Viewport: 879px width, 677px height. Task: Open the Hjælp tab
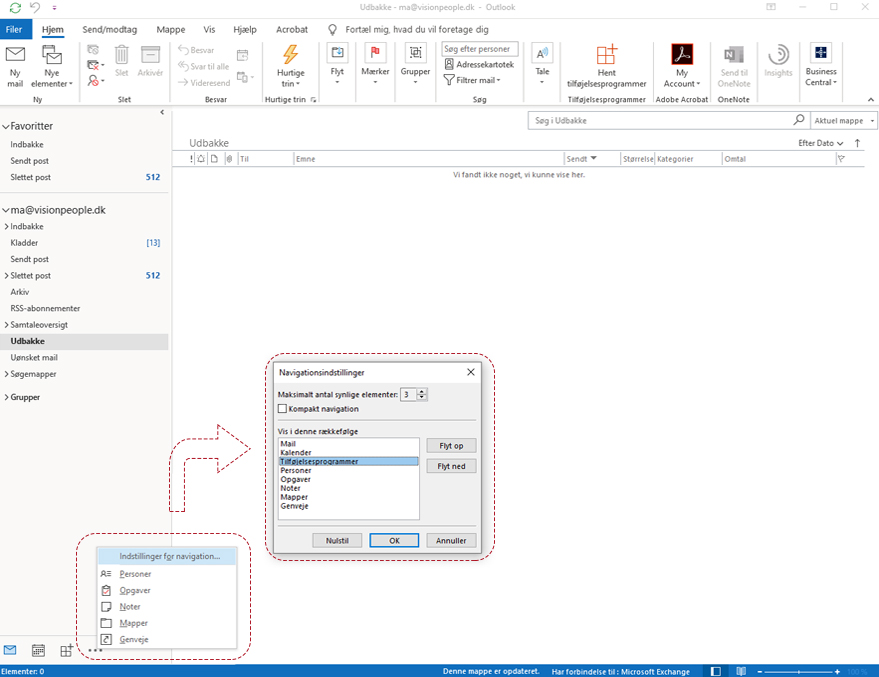[x=245, y=29]
